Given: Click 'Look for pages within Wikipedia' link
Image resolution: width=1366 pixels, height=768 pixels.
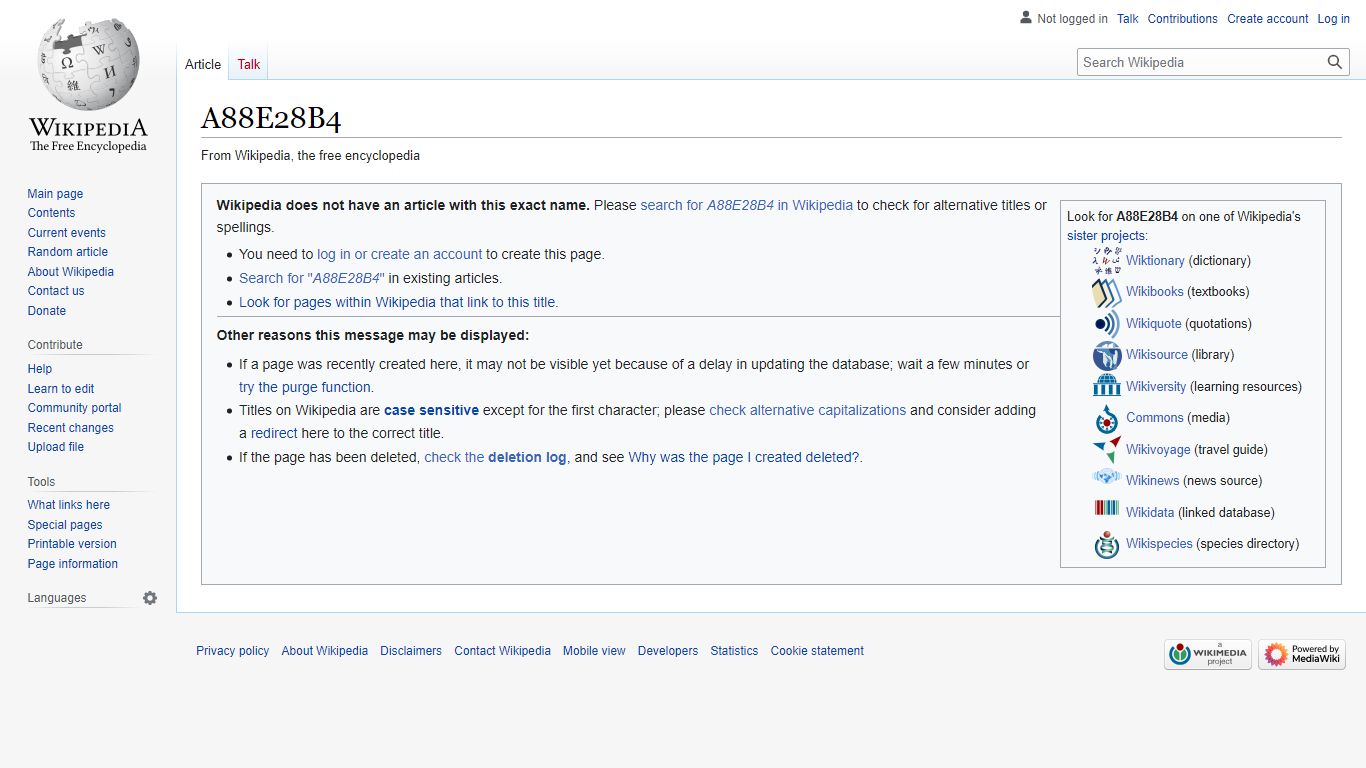Looking at the screenshot, I should [398, 302].
